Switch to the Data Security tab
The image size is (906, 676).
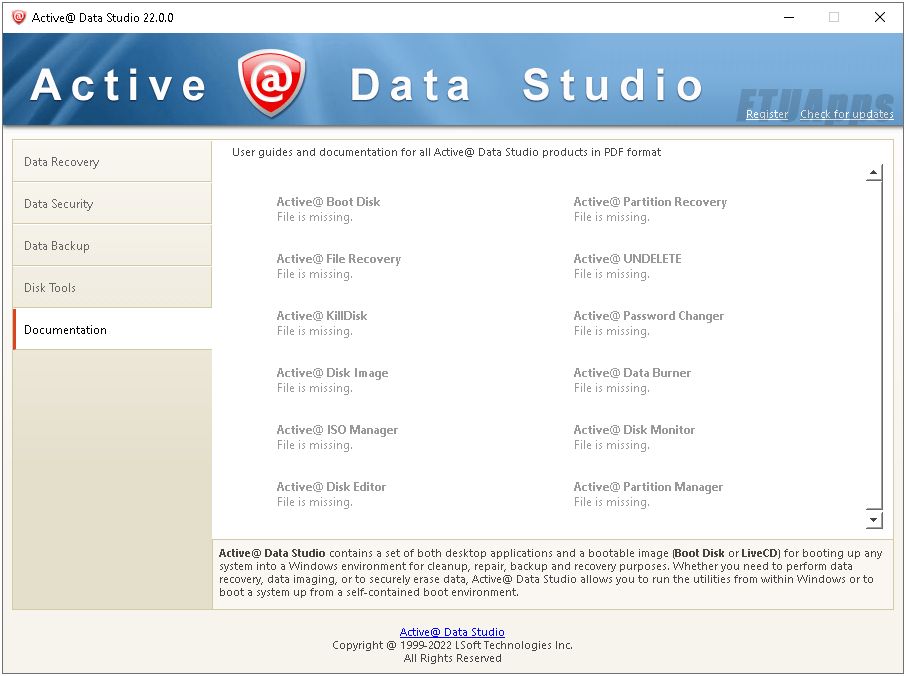tap(112, 204)
